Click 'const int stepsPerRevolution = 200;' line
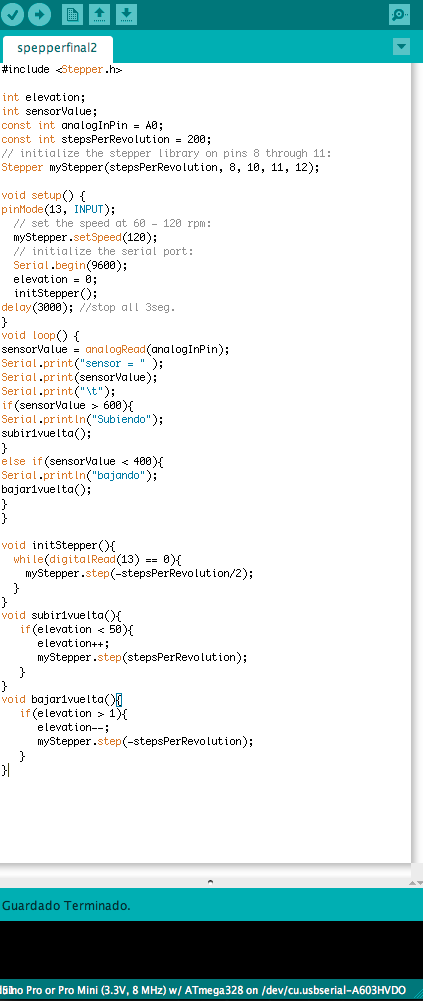The height and width of the screenshot is (1001, 423). pos(107,140)
